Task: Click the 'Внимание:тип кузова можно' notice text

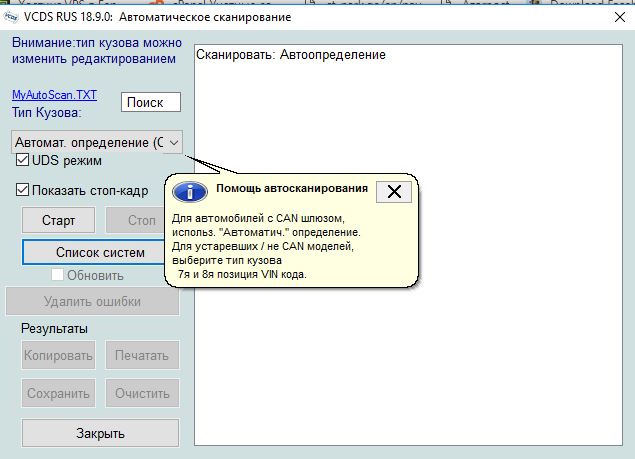Action: pos(97,43)
